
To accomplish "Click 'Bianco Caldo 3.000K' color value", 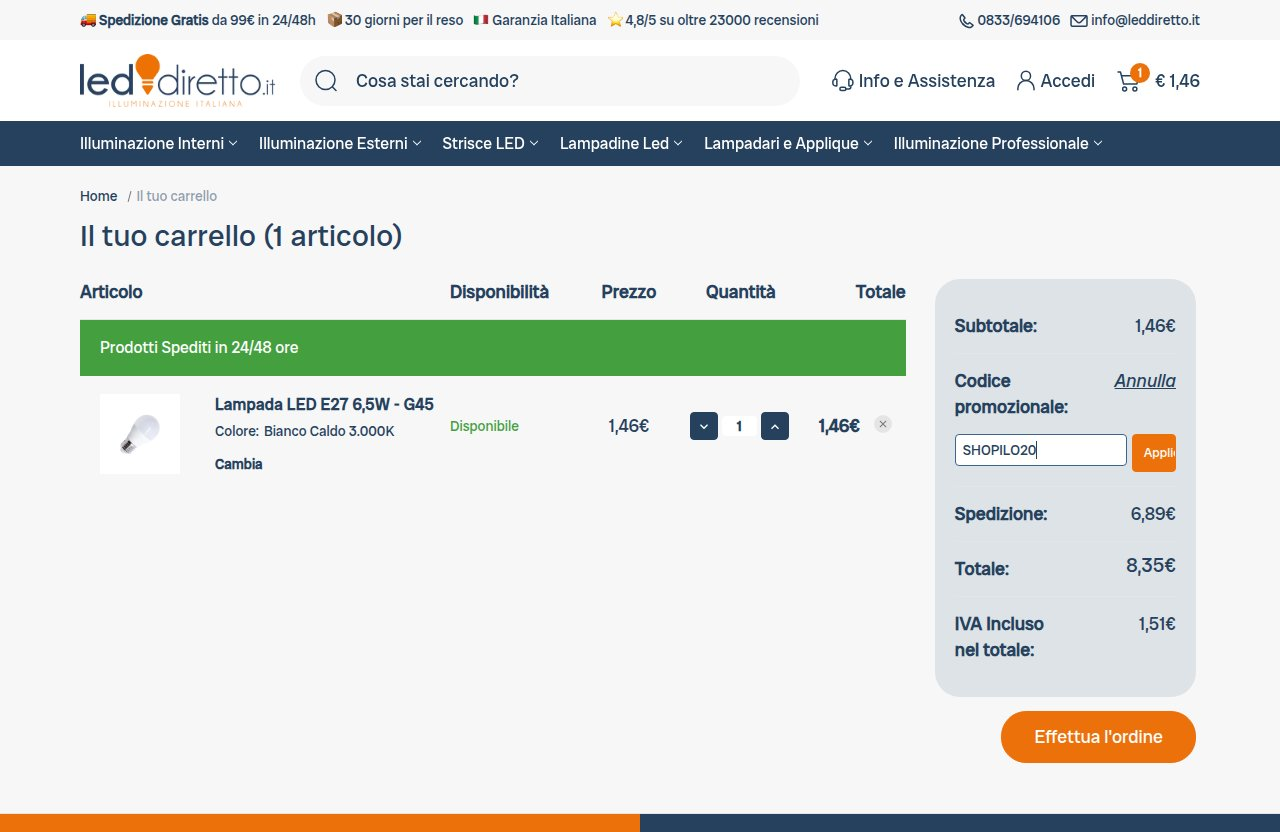I will tap(329, 431).
